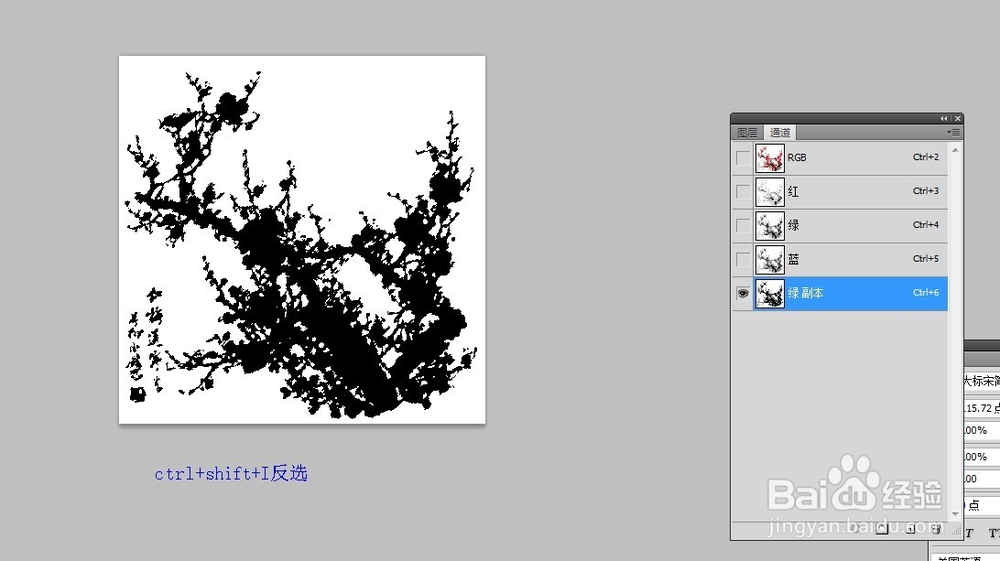
Task: Close the Channels panel
Action: pyautogui.click(x=957, y=119)
